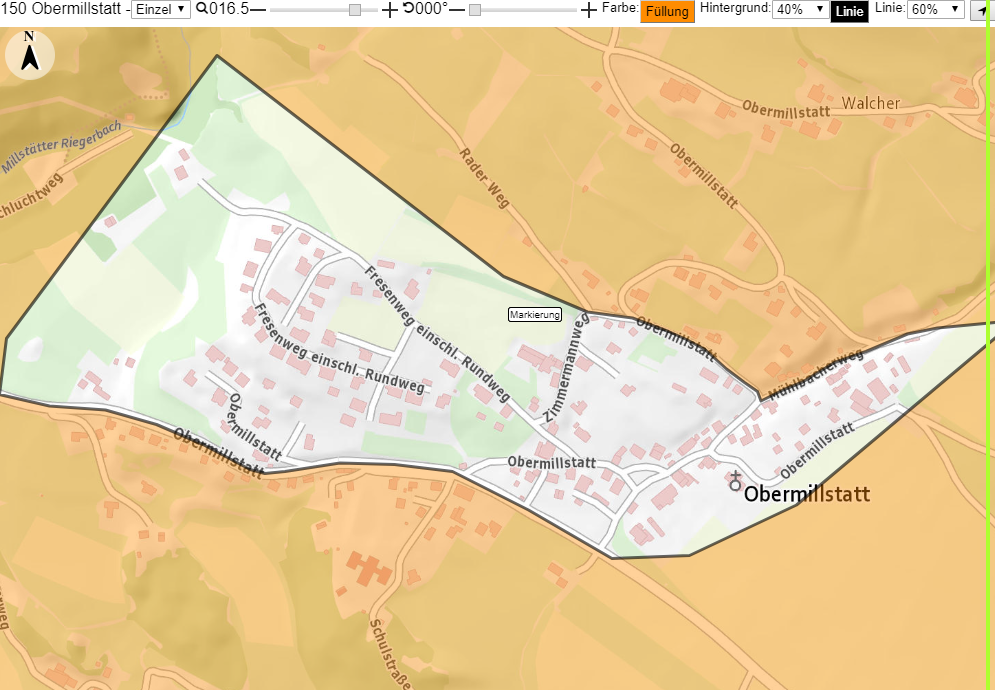Click the church symbol near Obermillstatt
Image resolution: width=995 pixels, height=690 pixels.
coord(735,481)
